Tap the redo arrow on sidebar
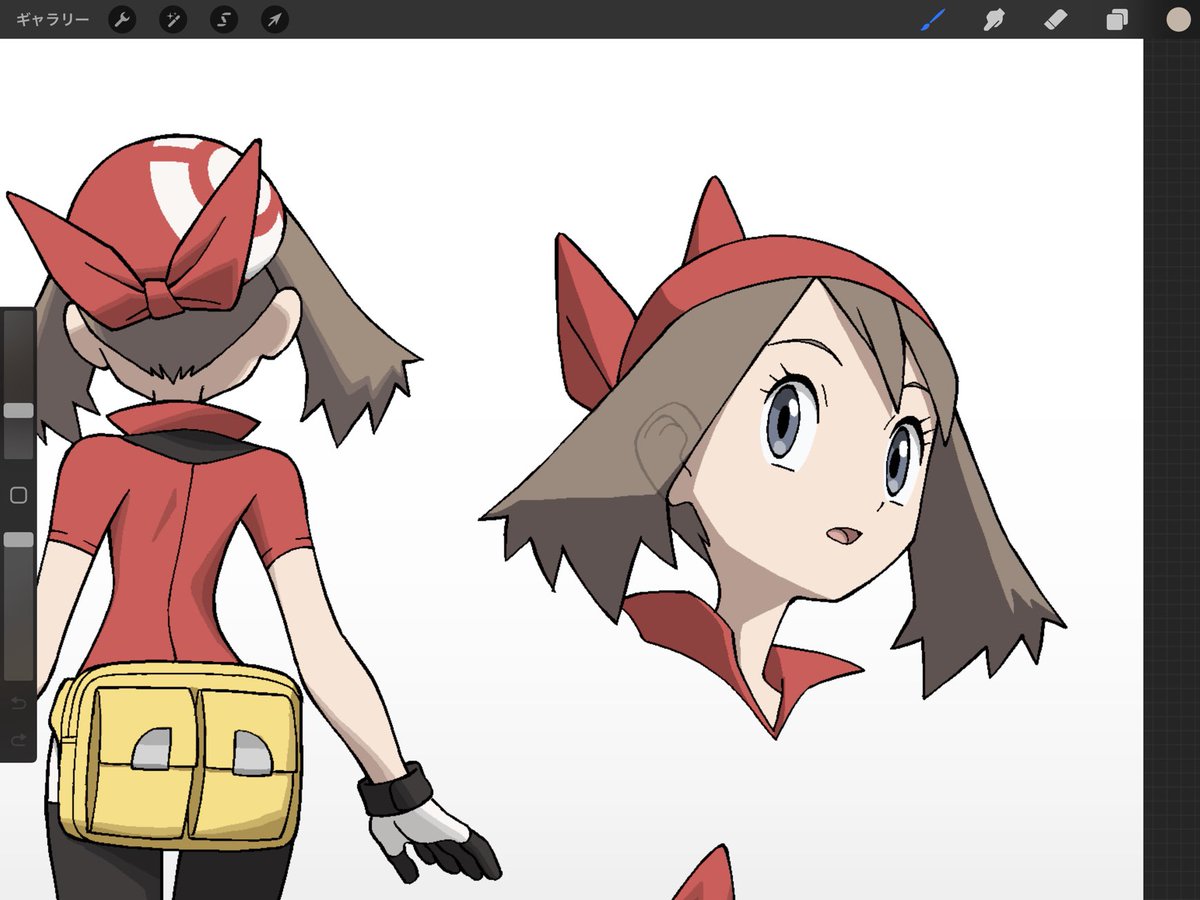 pos(17,740)
